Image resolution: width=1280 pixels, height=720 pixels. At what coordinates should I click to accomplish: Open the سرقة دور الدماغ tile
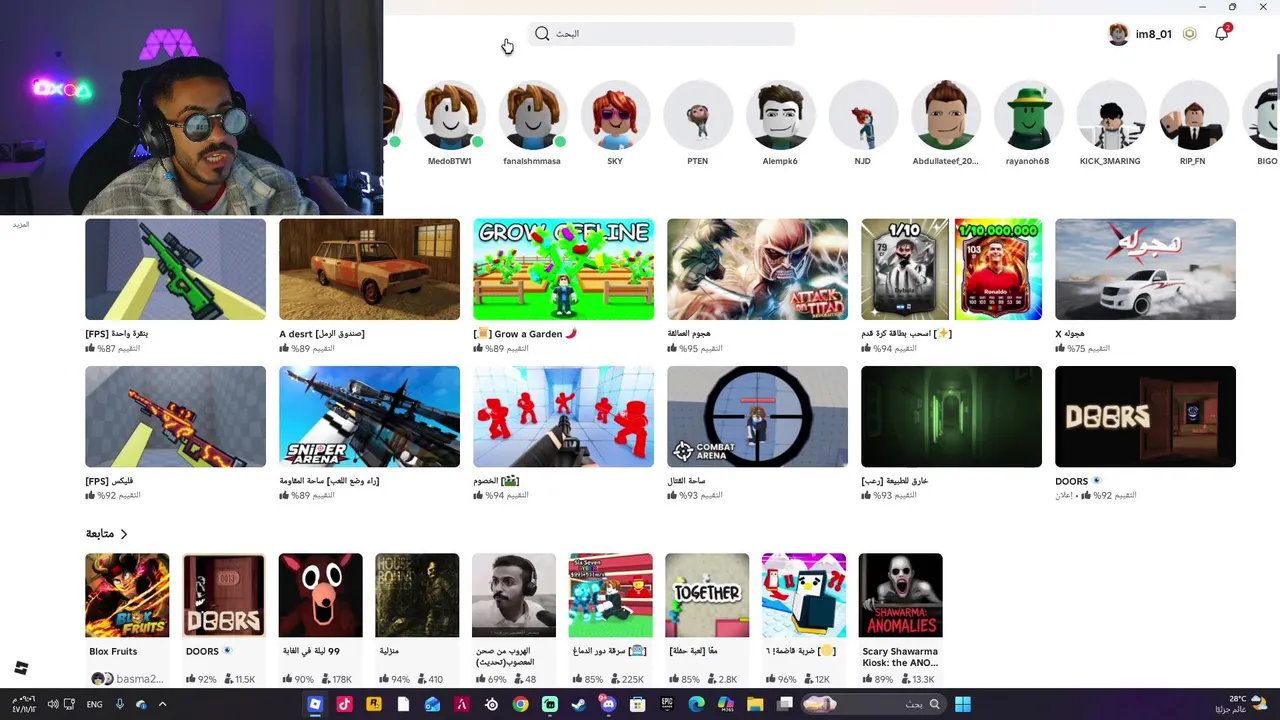point(610,595)
